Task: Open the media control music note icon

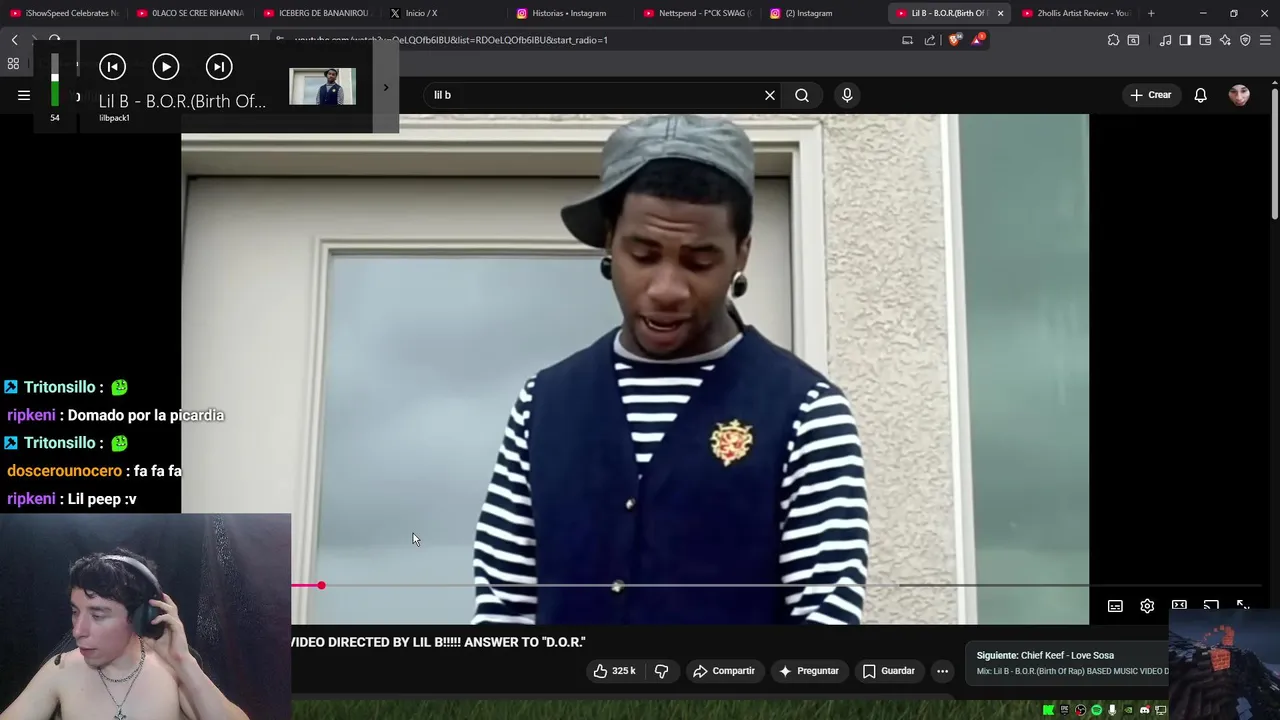Action: tap(1166, 40)
